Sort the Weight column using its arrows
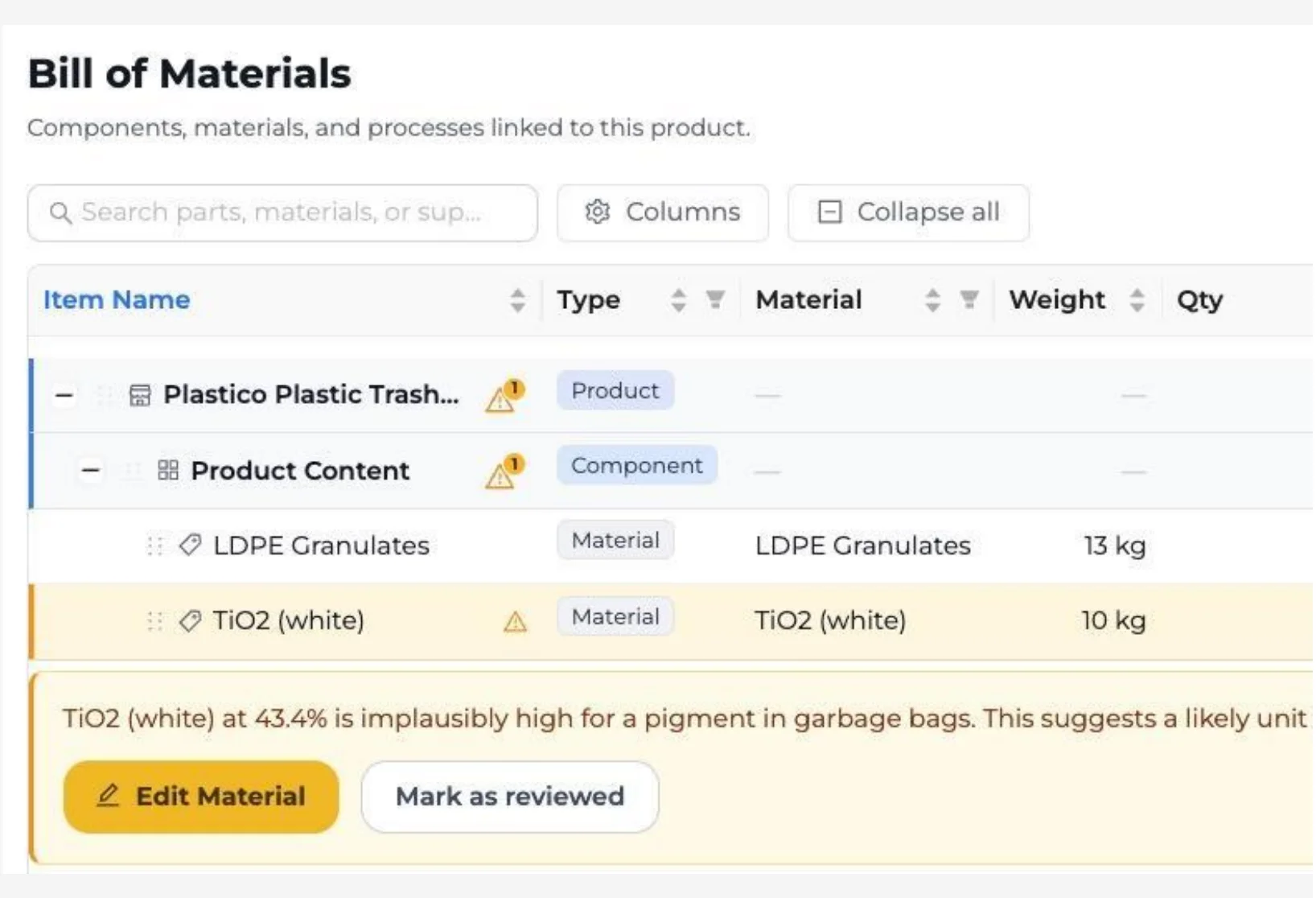Viewport: 1316px width, 898px height. [x=1137, y=300]
